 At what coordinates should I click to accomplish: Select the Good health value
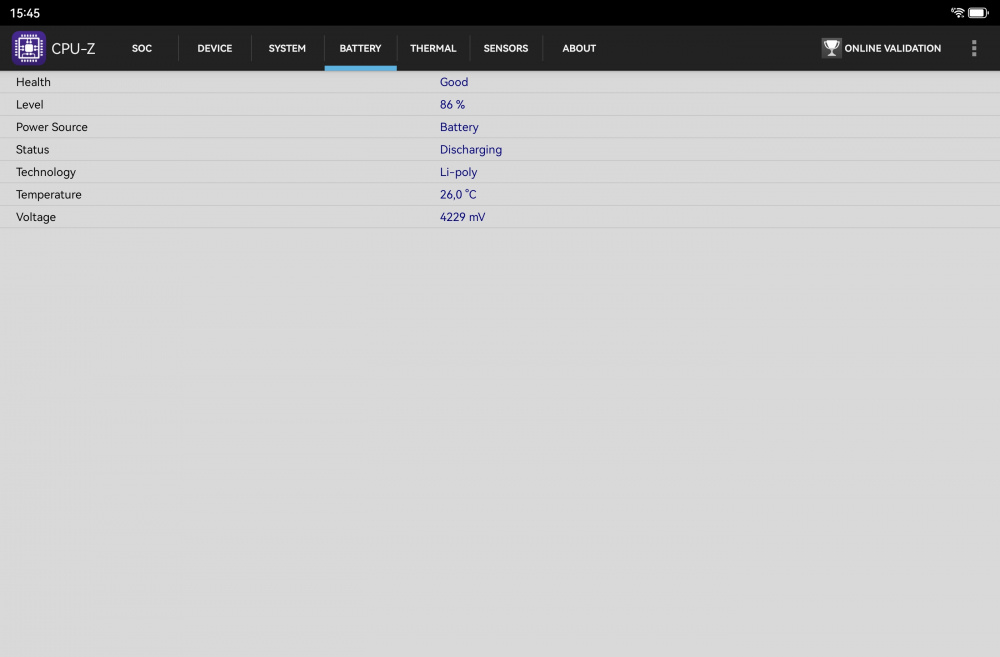click(454, 82)
